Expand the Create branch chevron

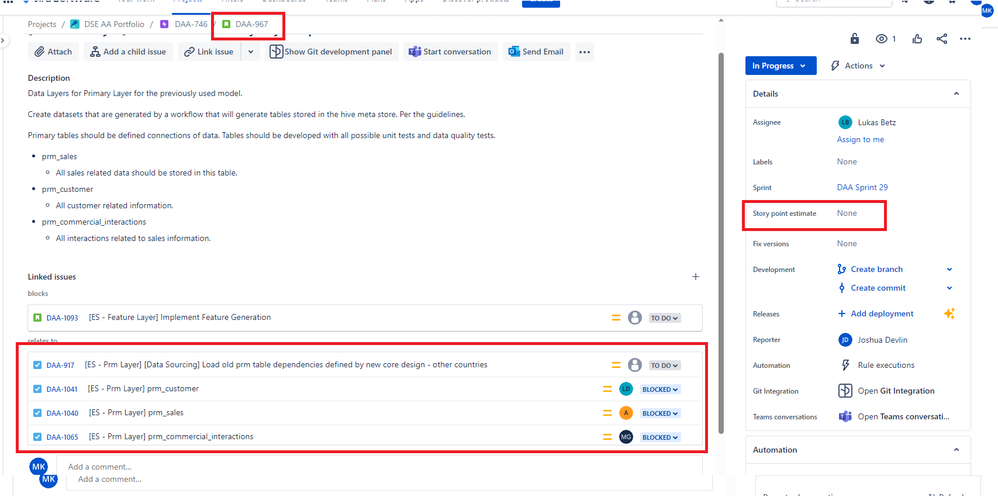(x=950, y=269)
